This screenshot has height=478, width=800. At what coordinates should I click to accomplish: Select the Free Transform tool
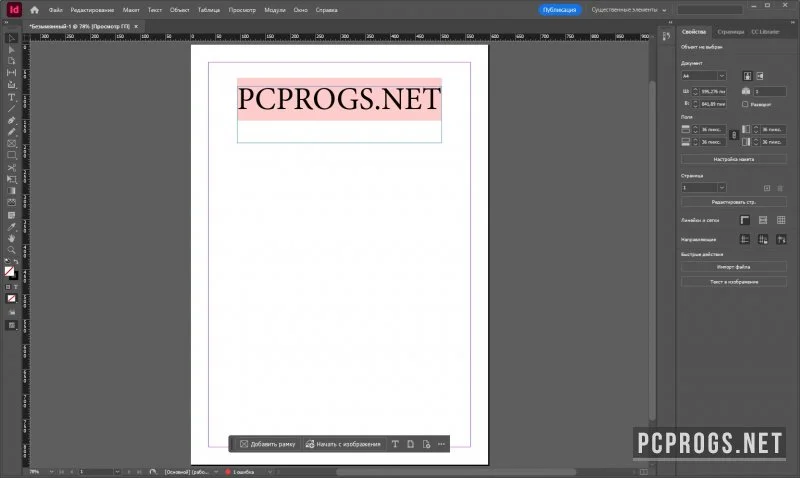[11, 179]
